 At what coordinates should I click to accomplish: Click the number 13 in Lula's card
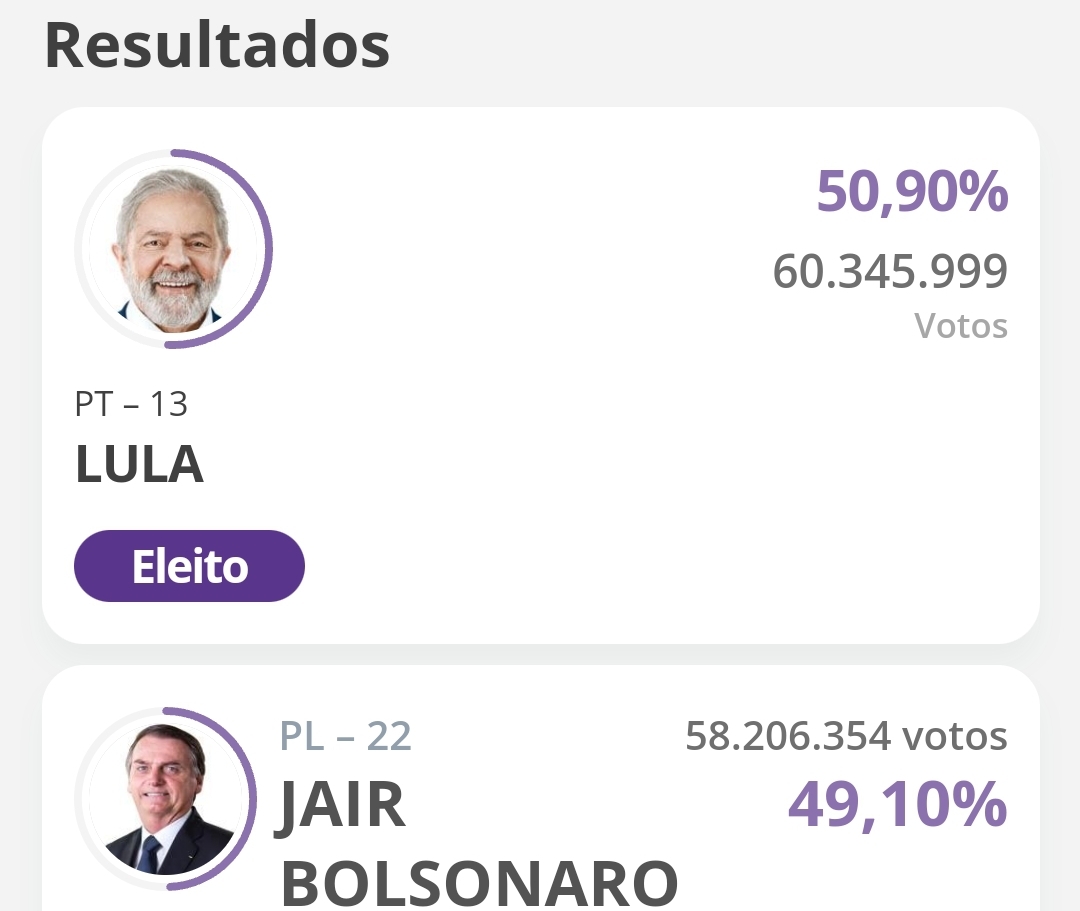click(169, 404)
